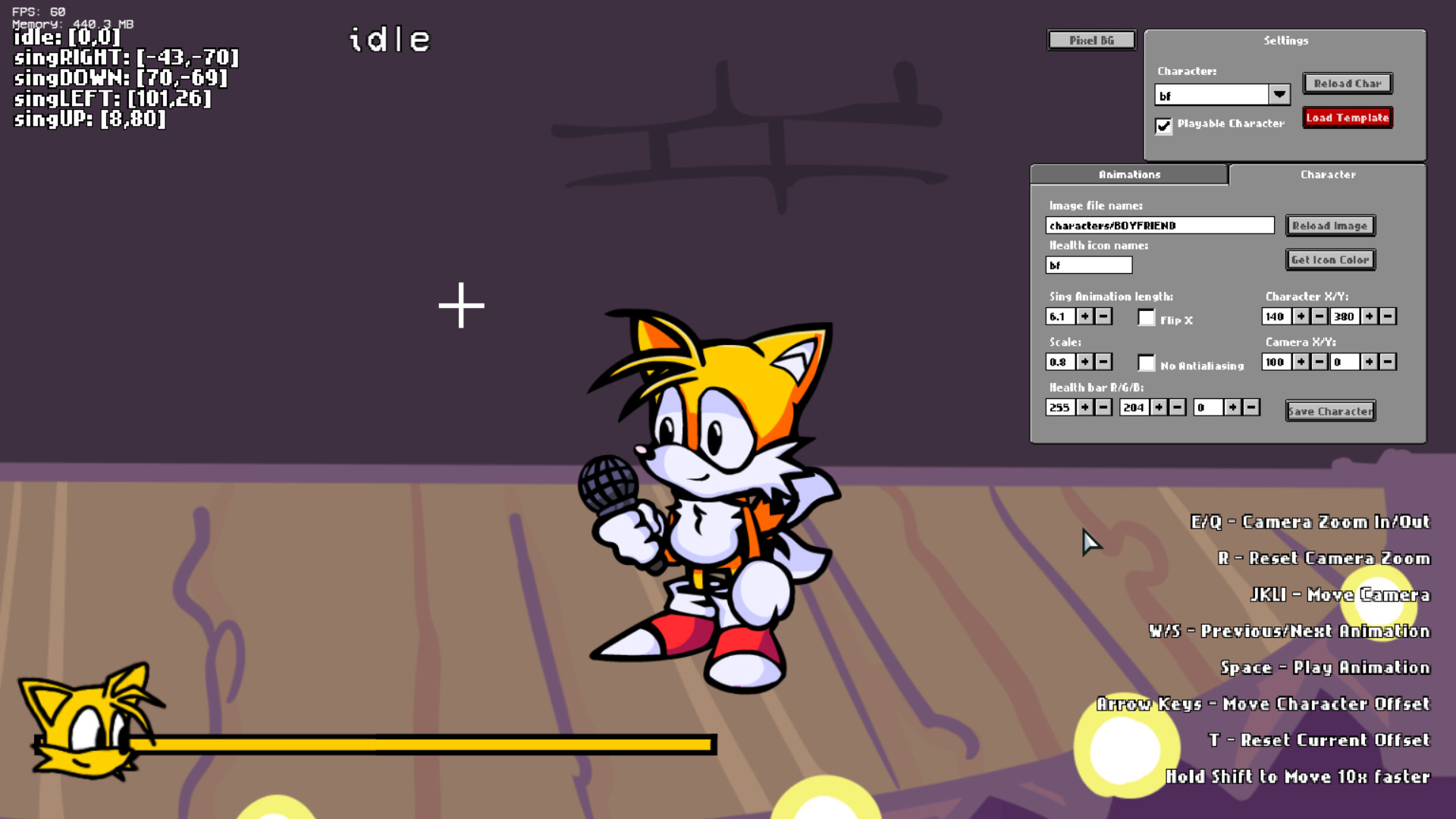
Task: Turn on No Antialiasing
Action: (1146, 363)
